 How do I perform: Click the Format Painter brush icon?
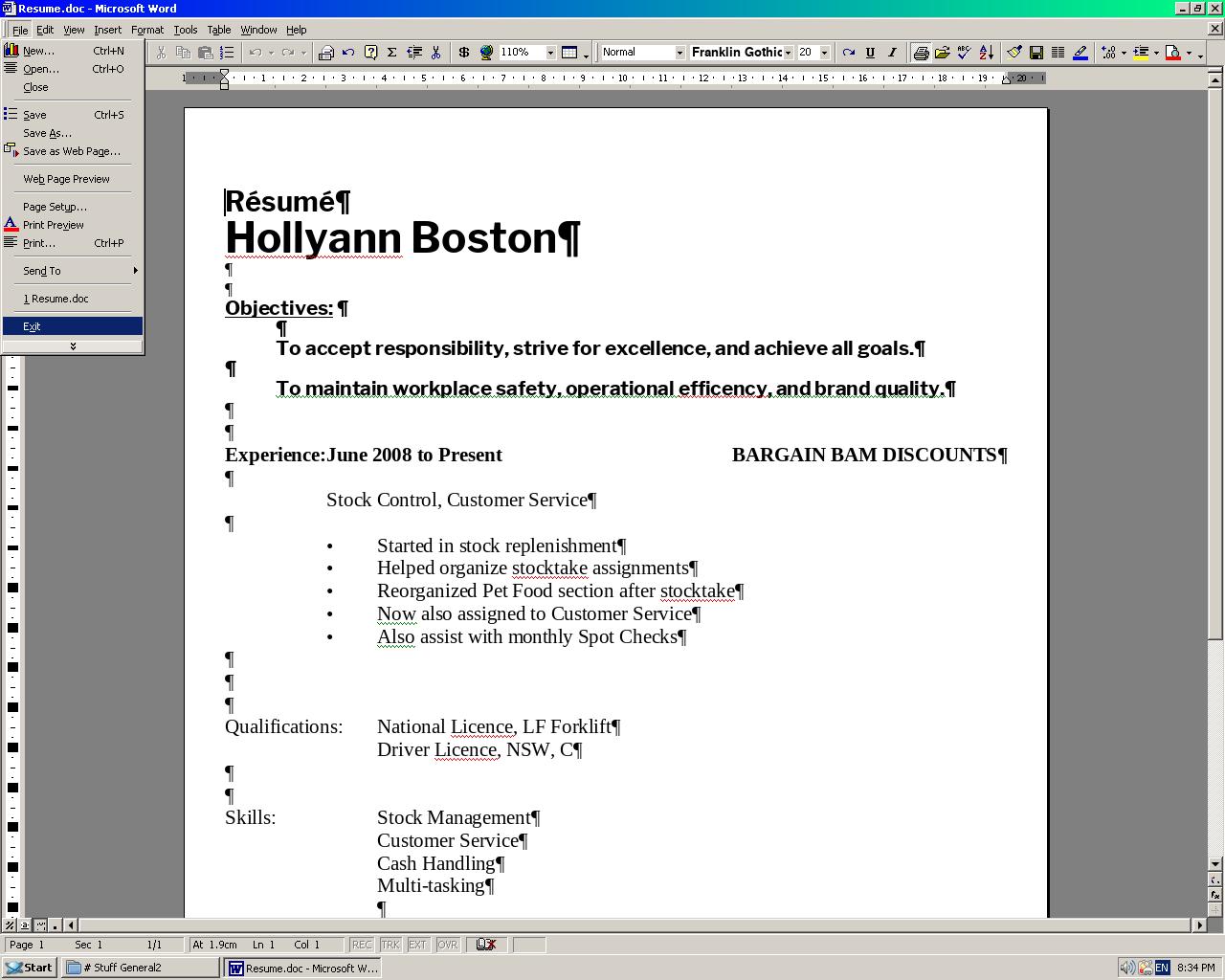coord(1014,53)
